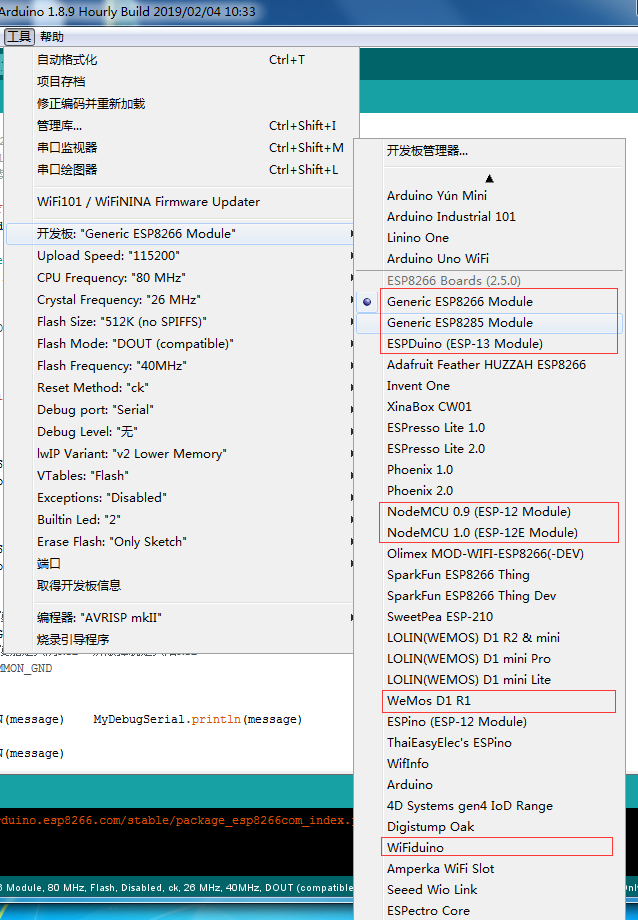This screenshot has height=920, width=638.
Task: Expand Reset Method ck submenu
Action: coord(180,388)
